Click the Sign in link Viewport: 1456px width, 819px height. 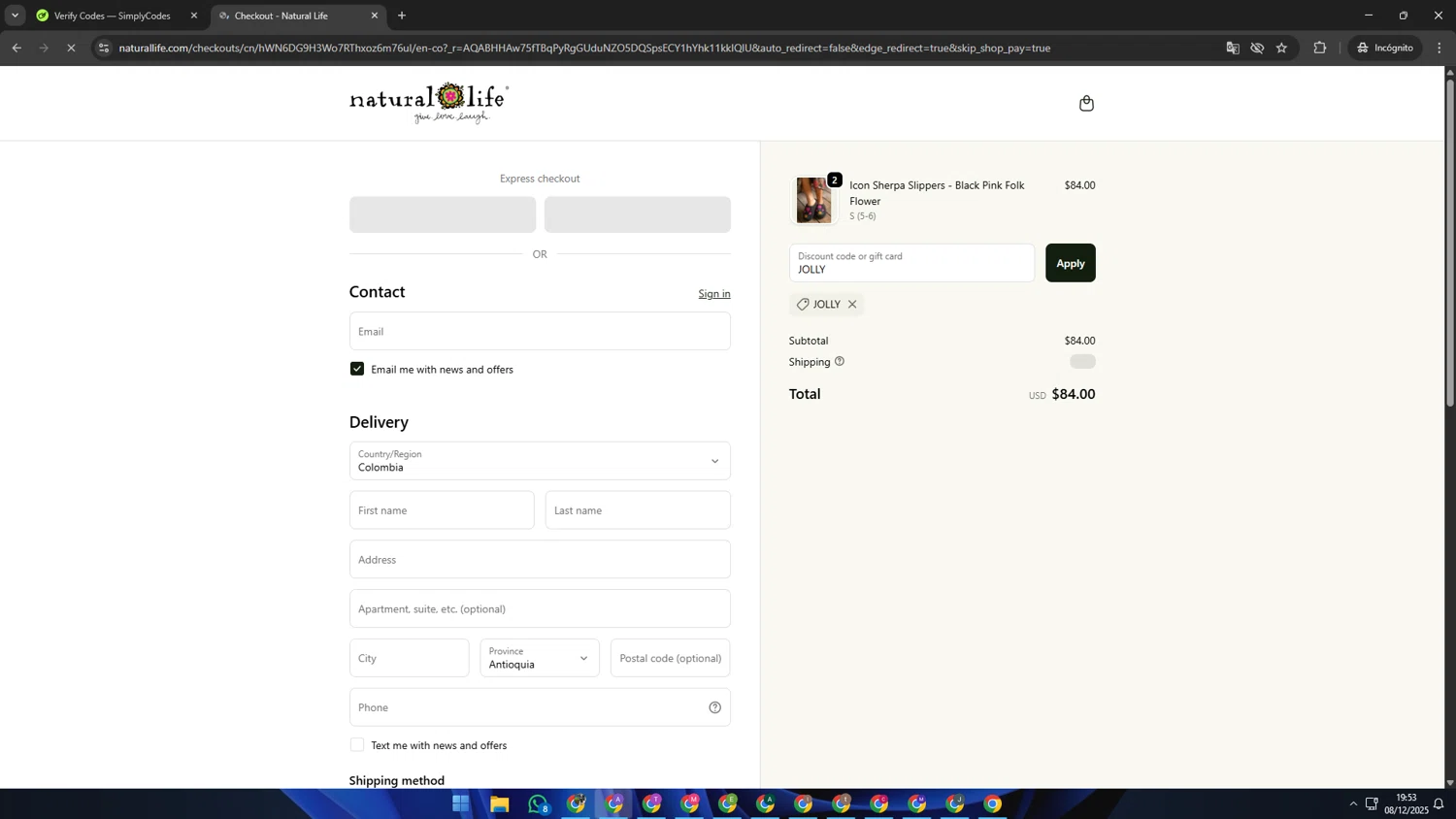point(713,294)
